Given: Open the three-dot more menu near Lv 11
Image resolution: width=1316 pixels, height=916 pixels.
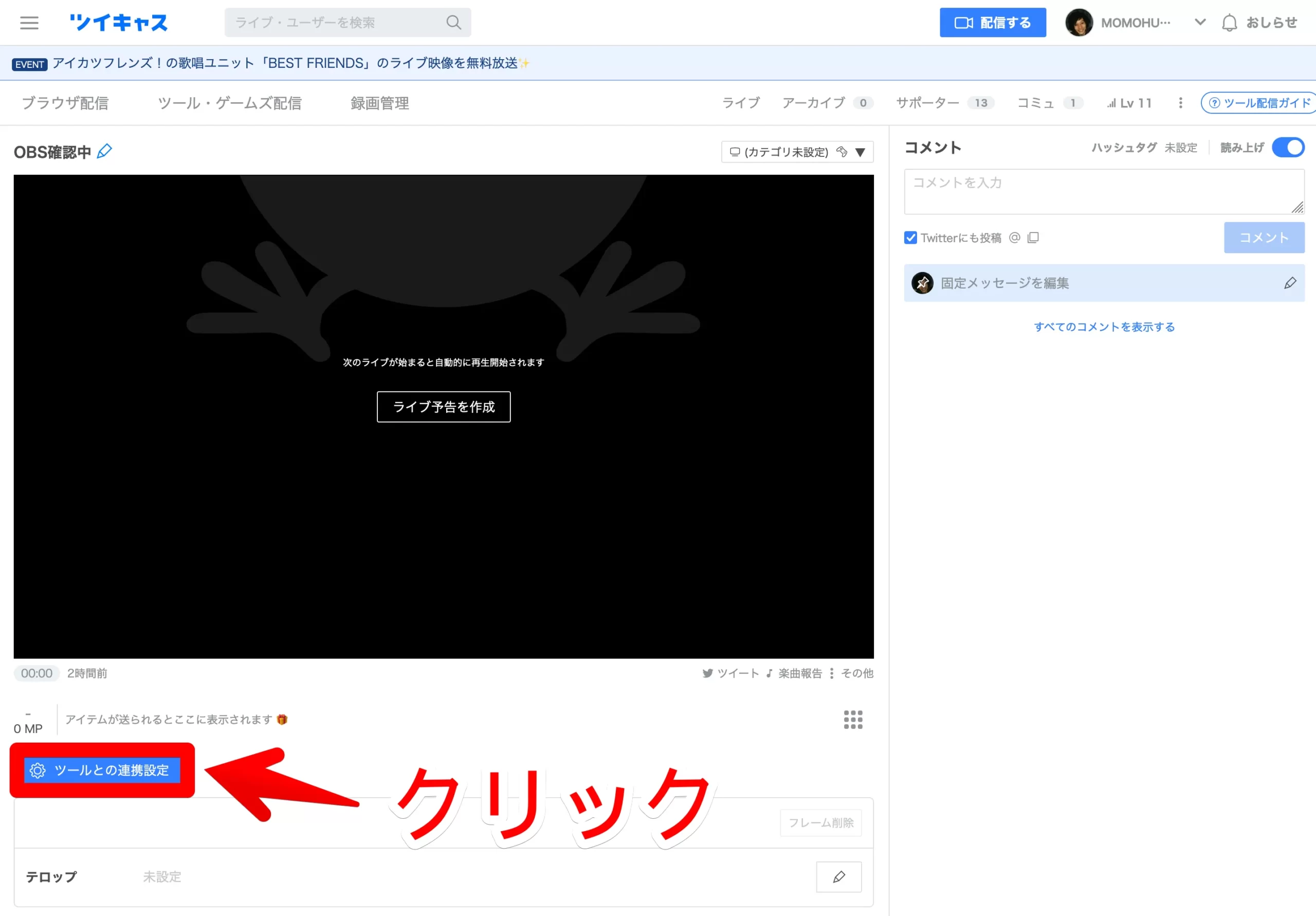Looking at the screenshot, I should [x=1180, y=103].
